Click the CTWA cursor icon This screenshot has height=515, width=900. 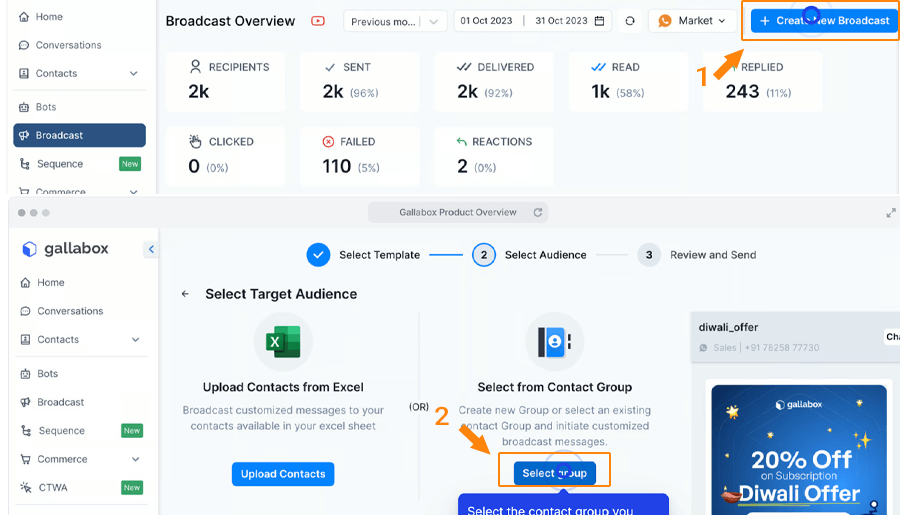click(x=26, y=487)
